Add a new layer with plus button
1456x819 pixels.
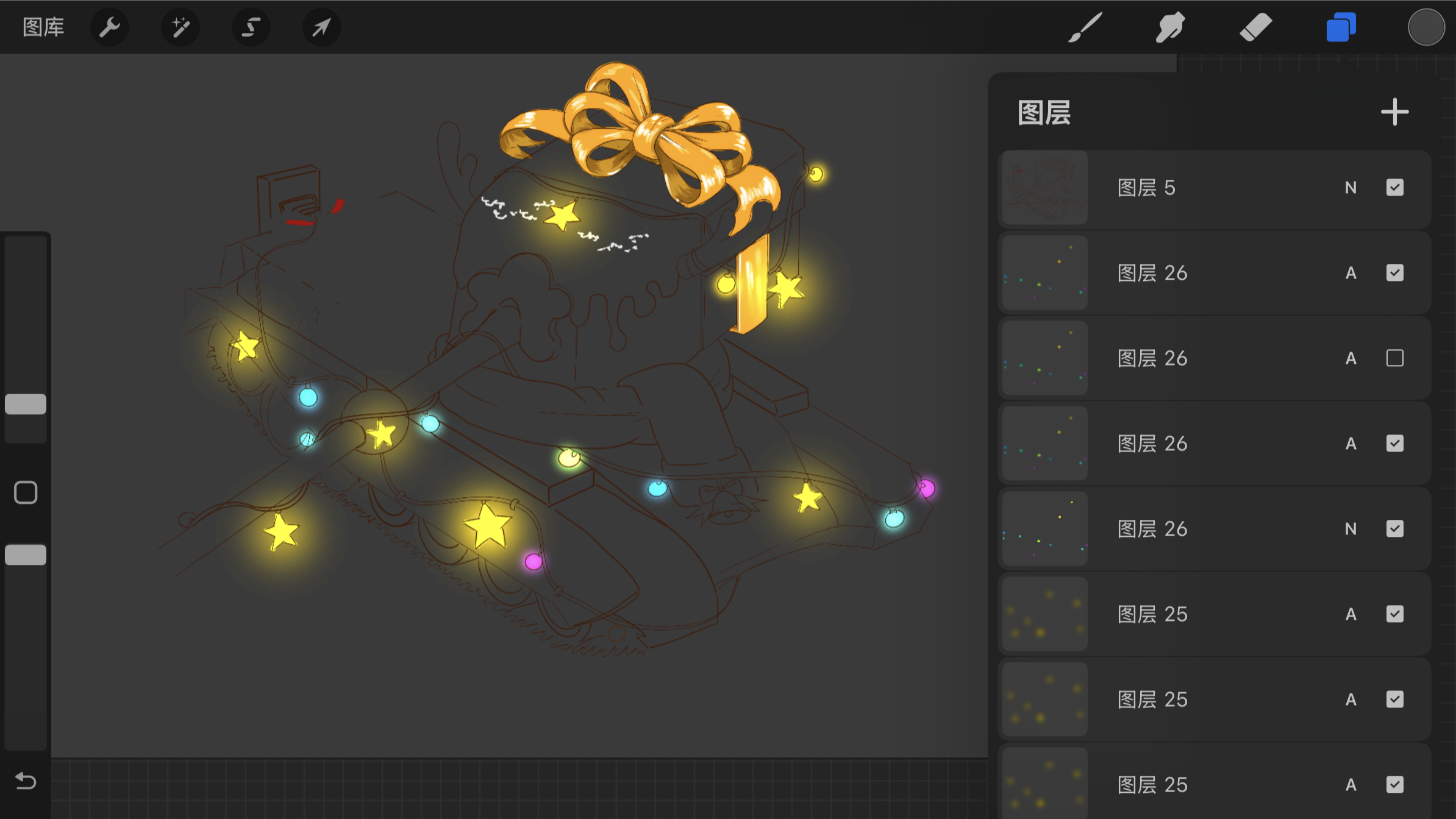click(x=1394, y=112)
